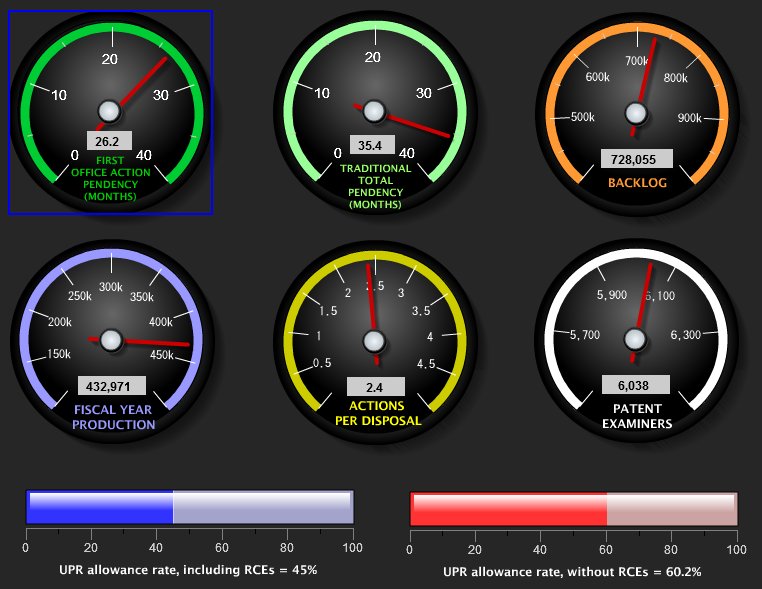
Task: Click the center hub of Fiscal Year needle
Action: (x=111, y=341)
